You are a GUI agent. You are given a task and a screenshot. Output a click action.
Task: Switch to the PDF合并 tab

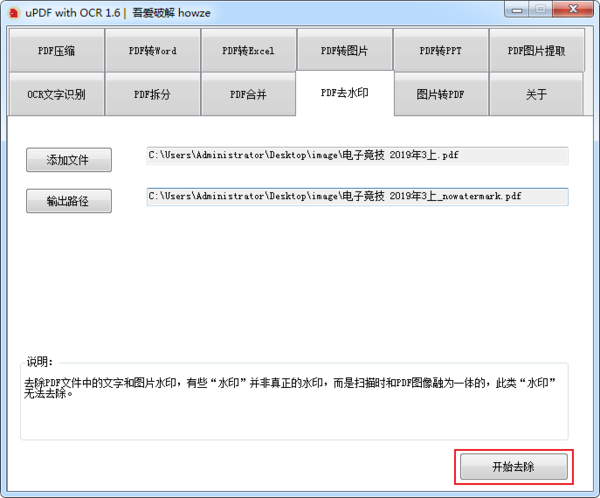[x=249, y=94]
